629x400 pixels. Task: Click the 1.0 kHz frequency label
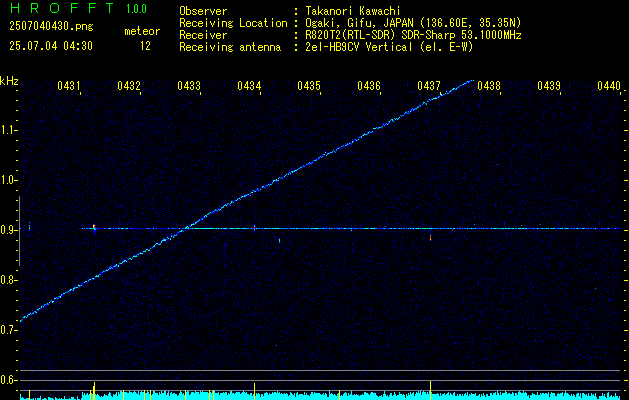7,180
